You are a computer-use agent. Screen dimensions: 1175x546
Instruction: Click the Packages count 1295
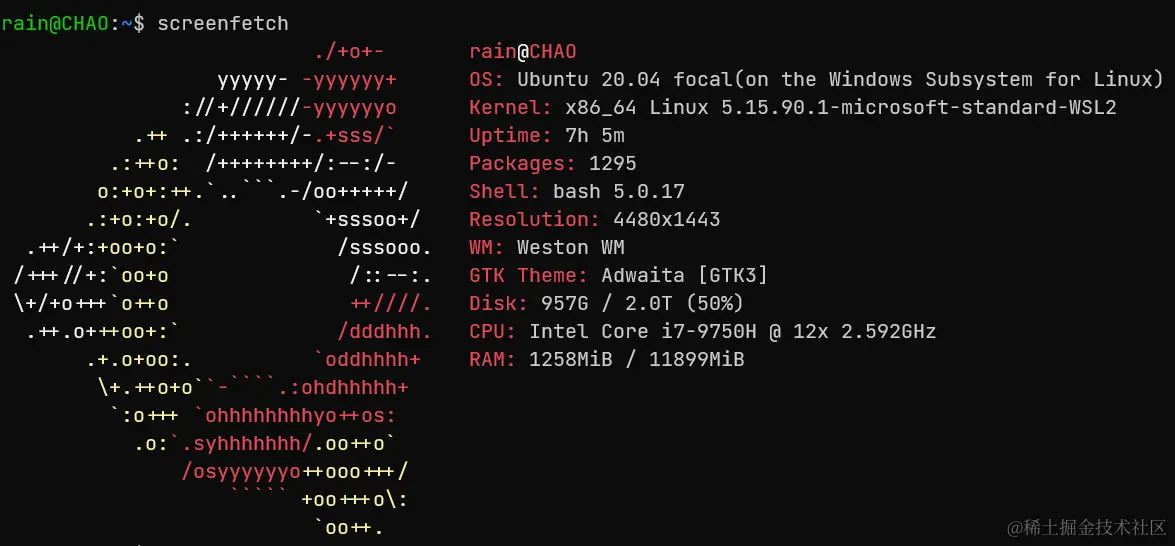[613, 163]
